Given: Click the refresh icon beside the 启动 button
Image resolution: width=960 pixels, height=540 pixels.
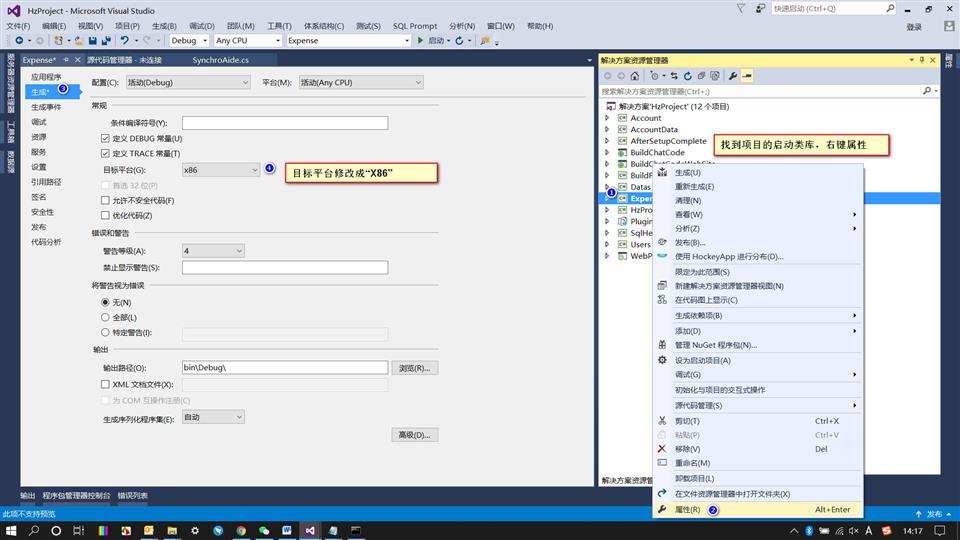Looking at the screenshot, I should tap(459, 40).
